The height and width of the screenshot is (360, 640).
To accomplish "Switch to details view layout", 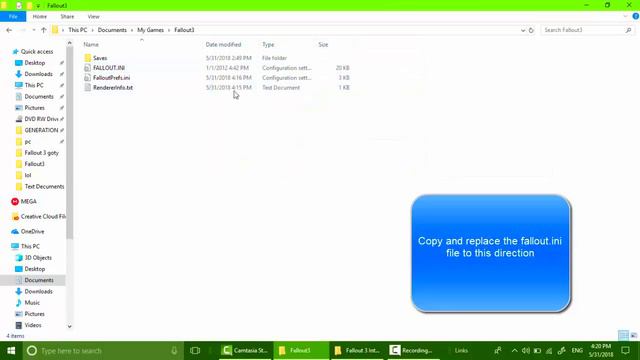I will click(x=623, y=336).
